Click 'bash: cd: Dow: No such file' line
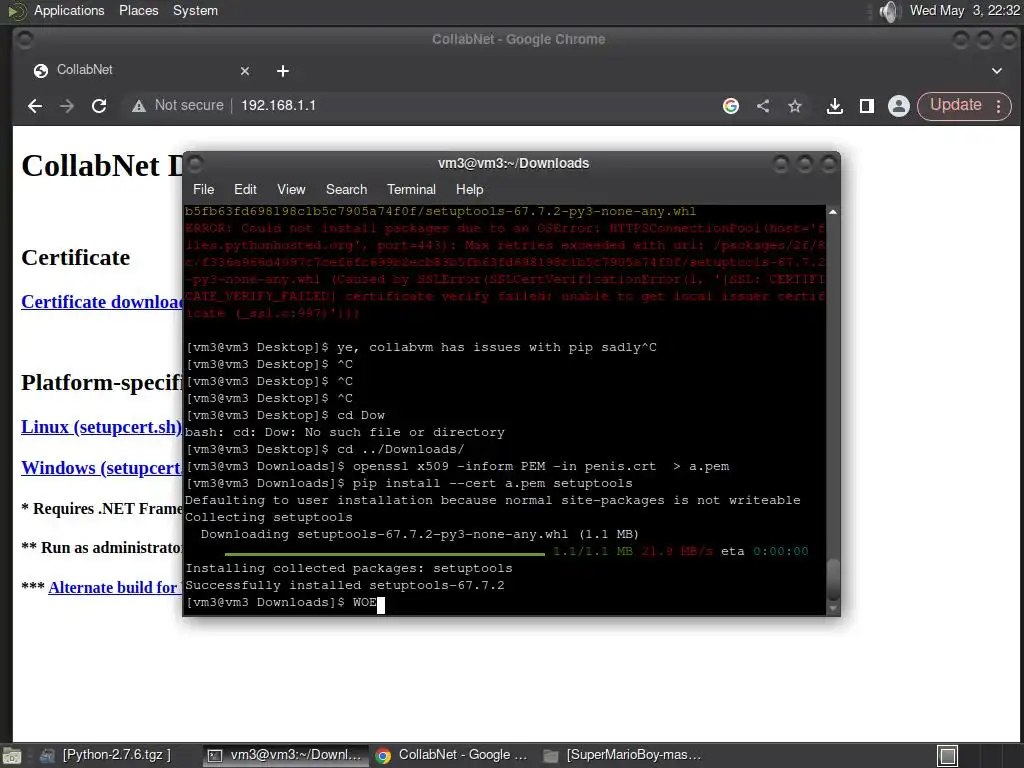Viewport: 1024px width, 768px height. pyautogui.click(x=345, y=432)
